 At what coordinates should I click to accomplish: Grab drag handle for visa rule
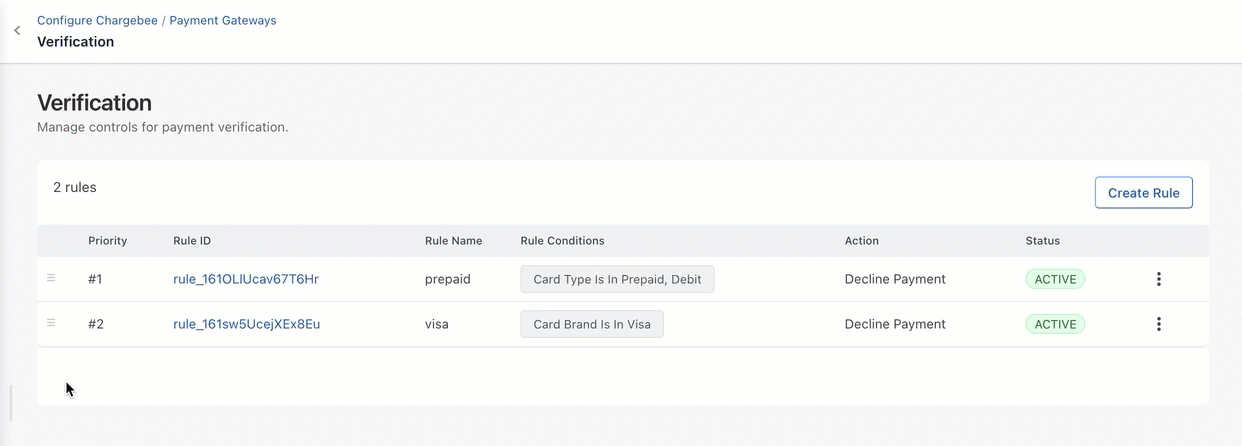pos(51,323)
